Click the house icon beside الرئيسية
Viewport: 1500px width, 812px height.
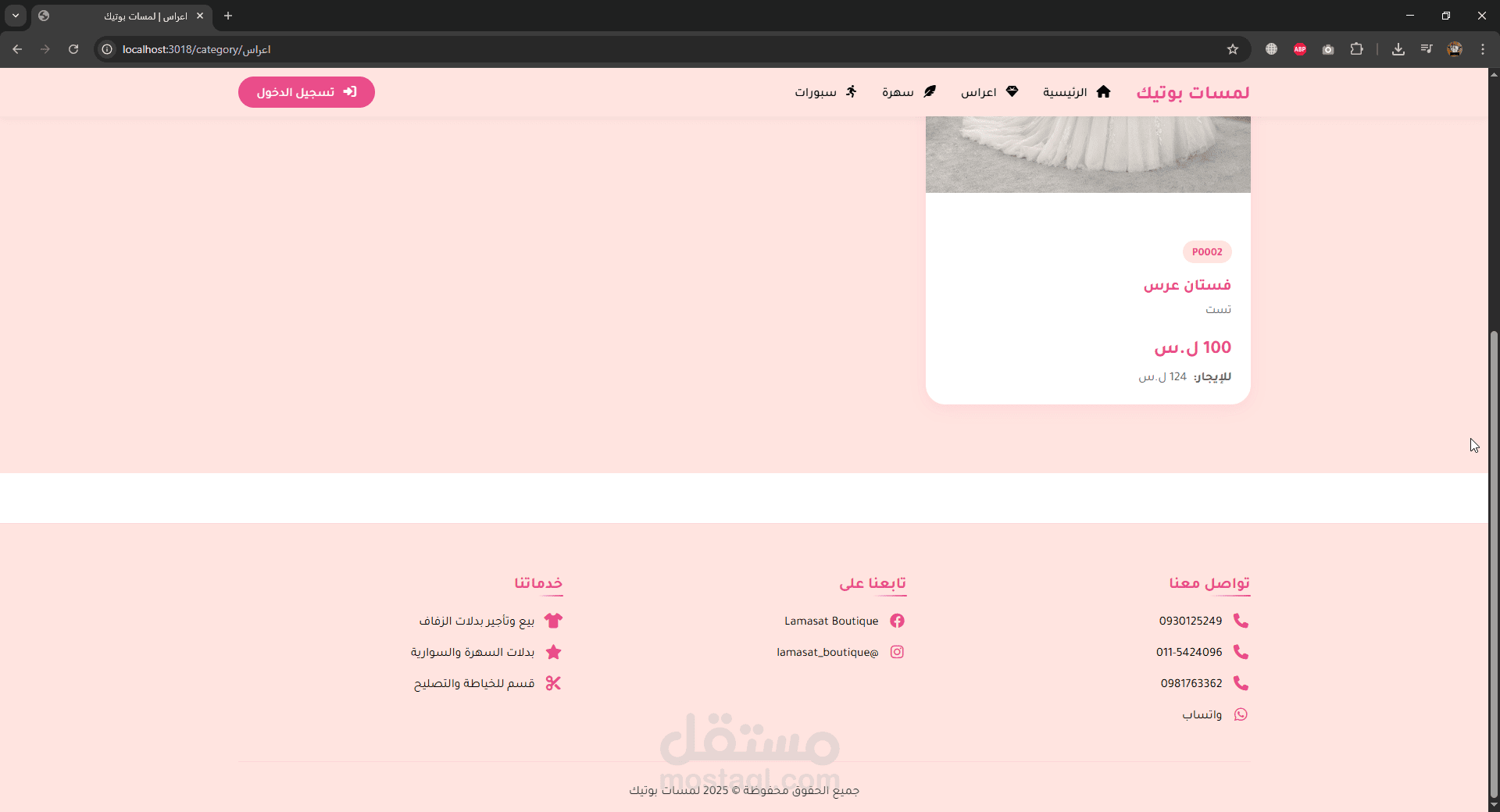tap(1103, 91)
